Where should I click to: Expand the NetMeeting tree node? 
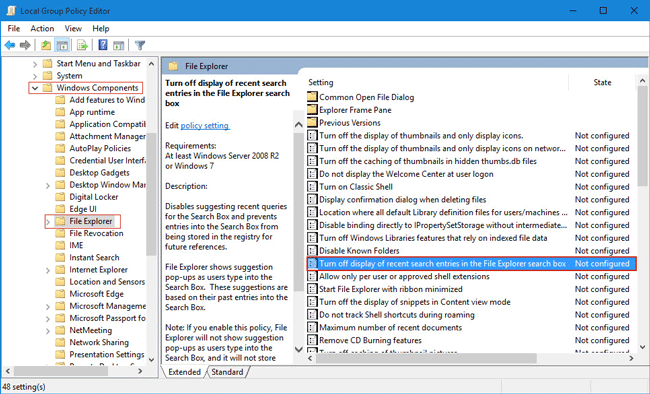(x=48, y=331)
